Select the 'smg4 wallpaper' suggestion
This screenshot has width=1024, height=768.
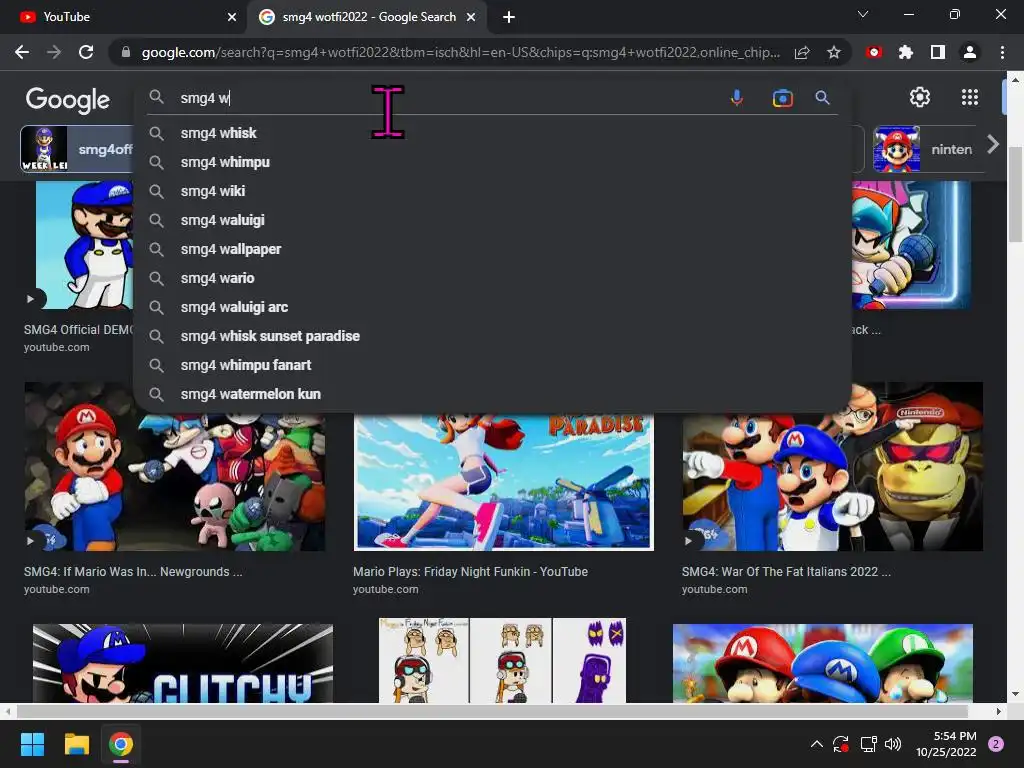pos(492,249)
